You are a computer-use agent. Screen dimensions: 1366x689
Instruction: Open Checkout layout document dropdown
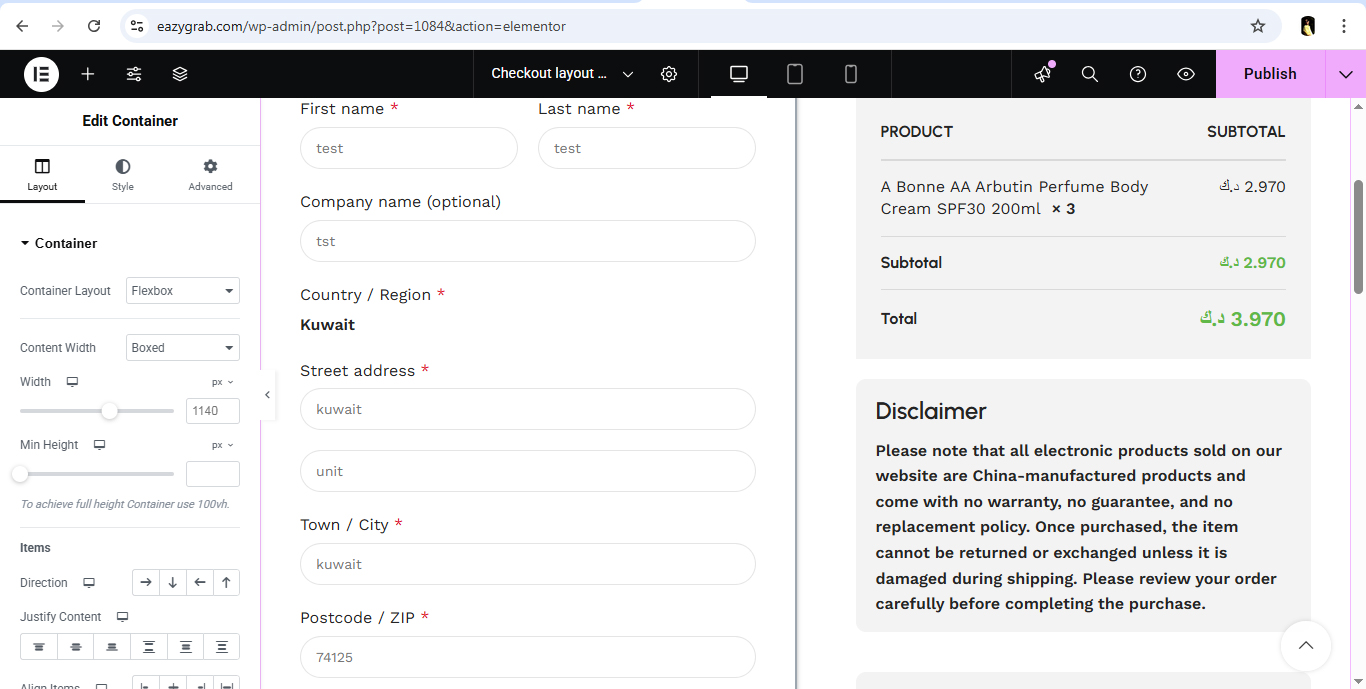point(562,74)
